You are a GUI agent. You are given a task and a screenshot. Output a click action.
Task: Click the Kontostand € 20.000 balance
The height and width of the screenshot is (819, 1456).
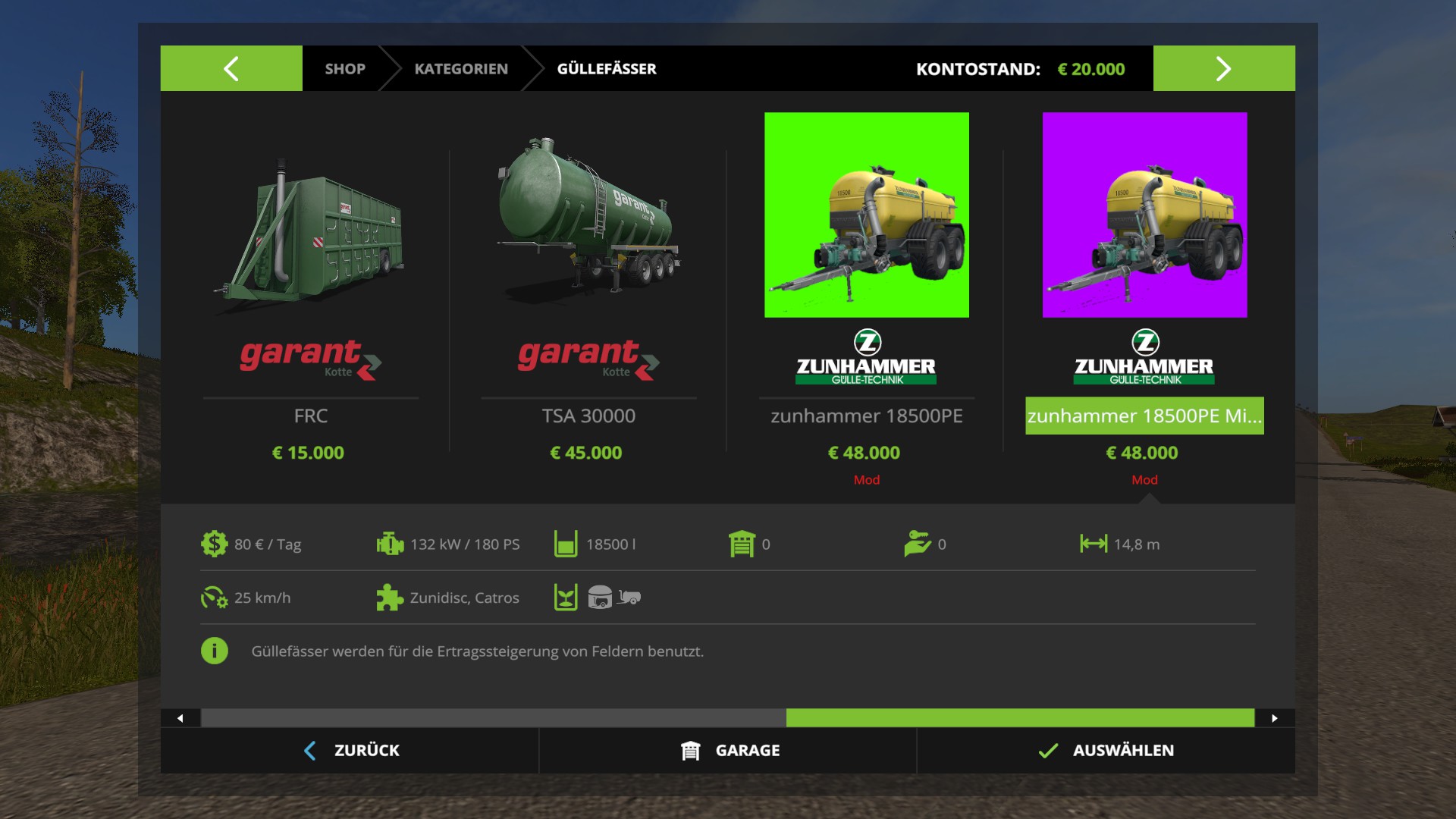(x=1021, y=69)
